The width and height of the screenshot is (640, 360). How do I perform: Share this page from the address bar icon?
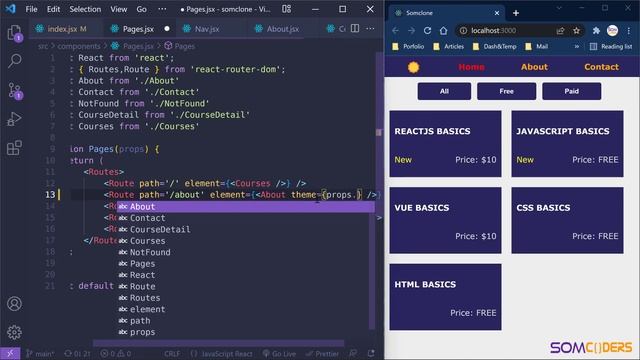pos(560,31)
